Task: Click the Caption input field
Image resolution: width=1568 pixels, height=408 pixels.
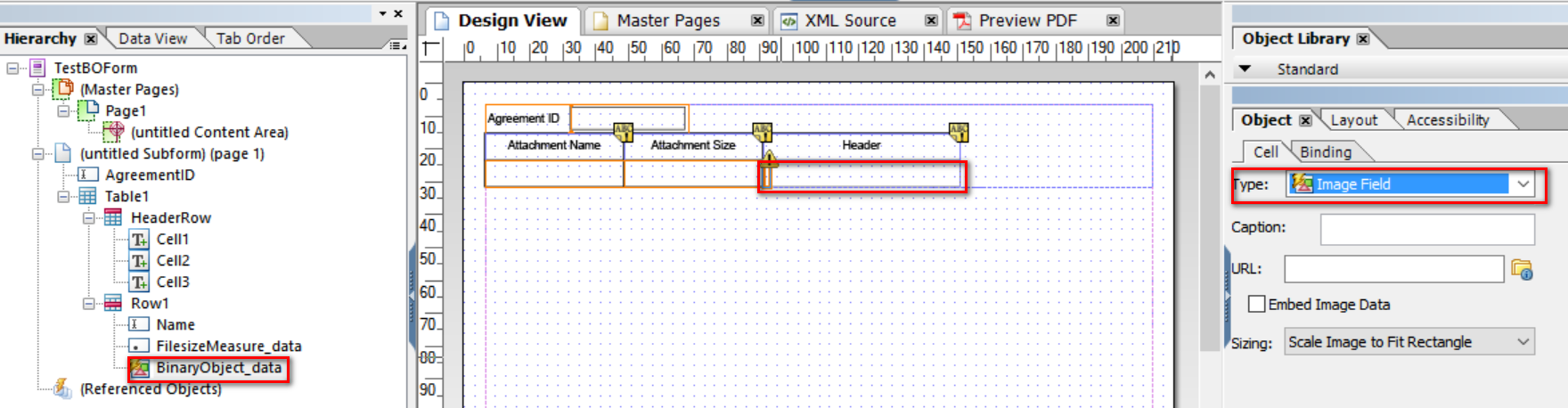Action: (x=1427, y=230)
